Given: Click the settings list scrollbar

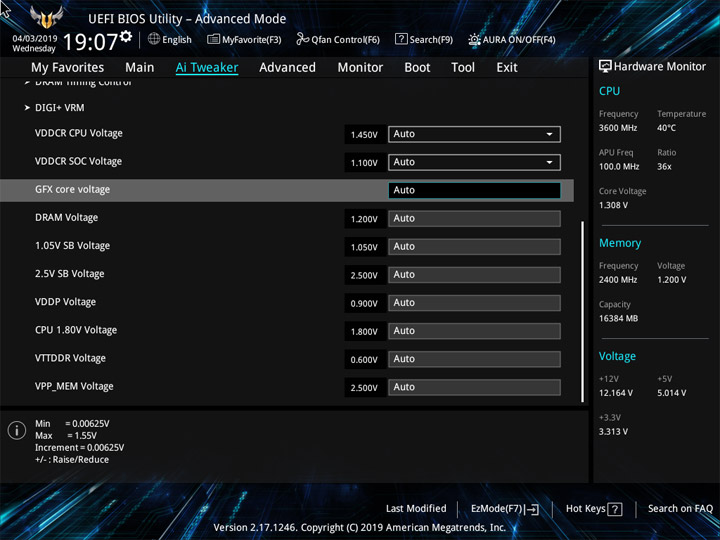Looking at the screenshot, I should [x=583, y=312].
